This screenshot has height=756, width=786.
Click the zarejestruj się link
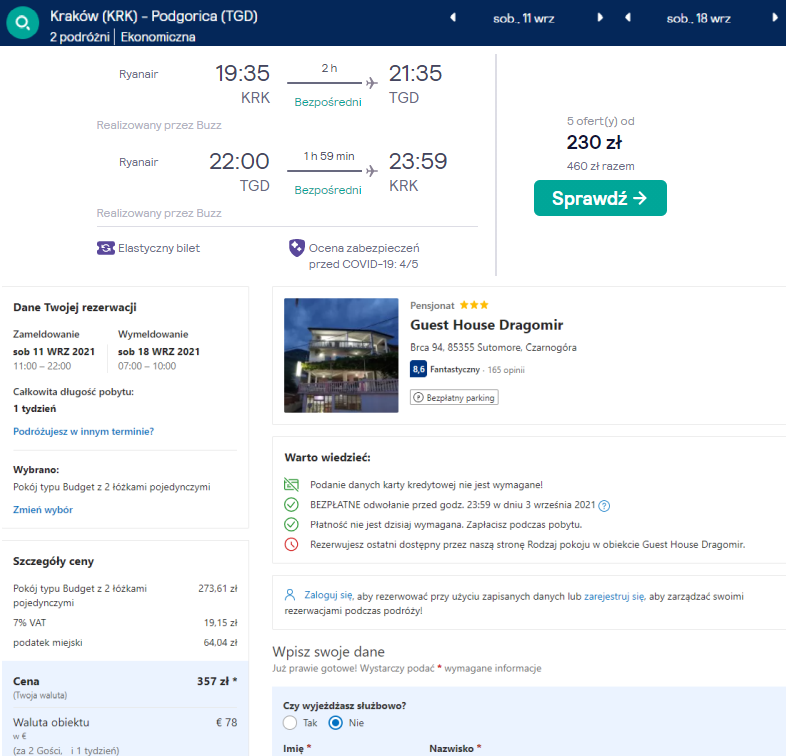click(x=614, y=596)
